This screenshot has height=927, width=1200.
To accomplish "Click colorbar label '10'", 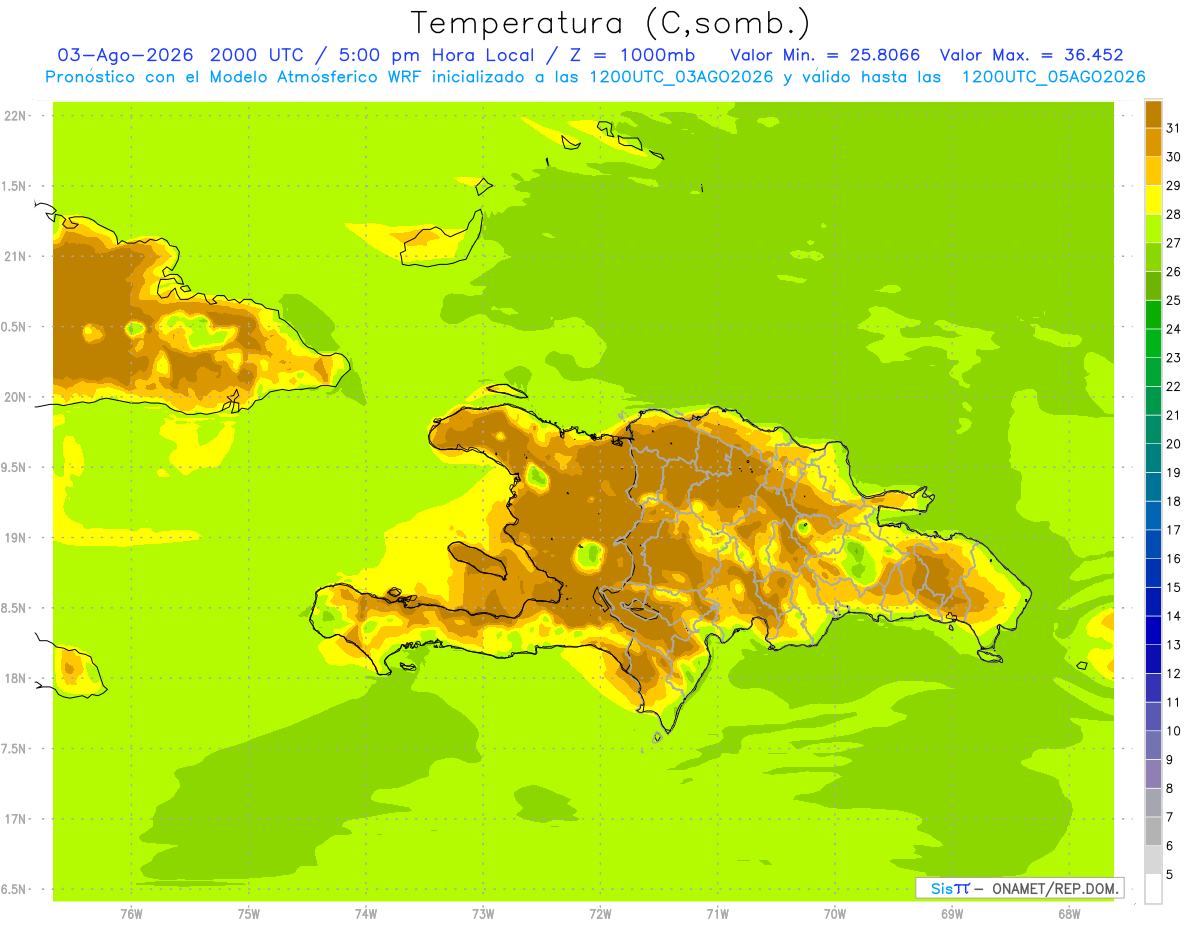I will [1174, 731].
